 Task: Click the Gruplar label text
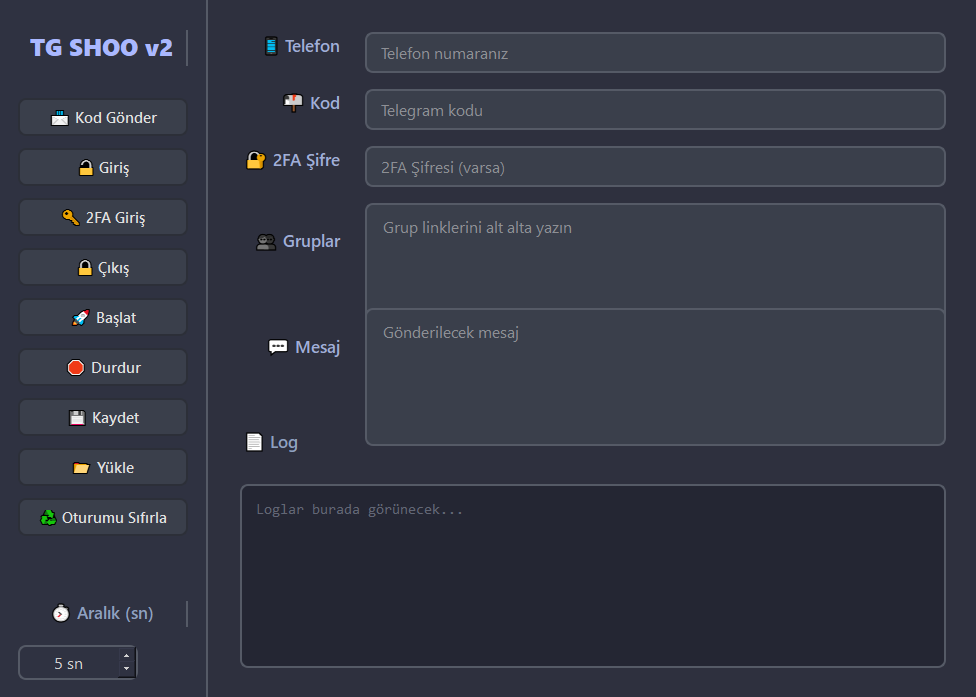pyautogui.click(x=311, y=241)
